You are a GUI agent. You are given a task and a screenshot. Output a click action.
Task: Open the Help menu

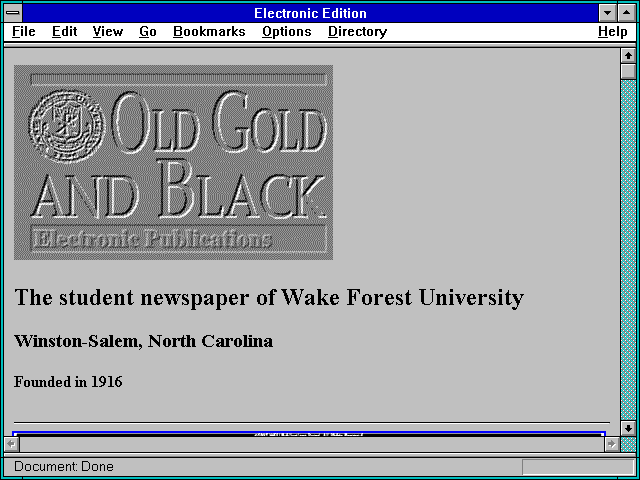(612, 32)
